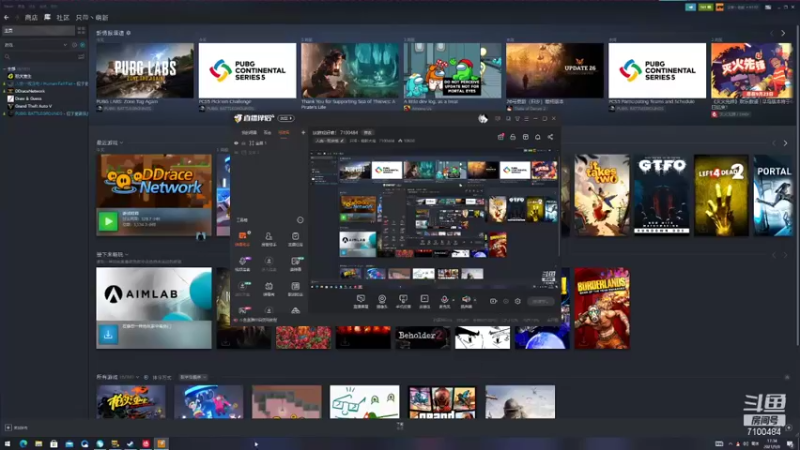This screenshot has width=800, height=450.
Task: Open the PUBG LABS news thumbnail
Action: [145, 70]
